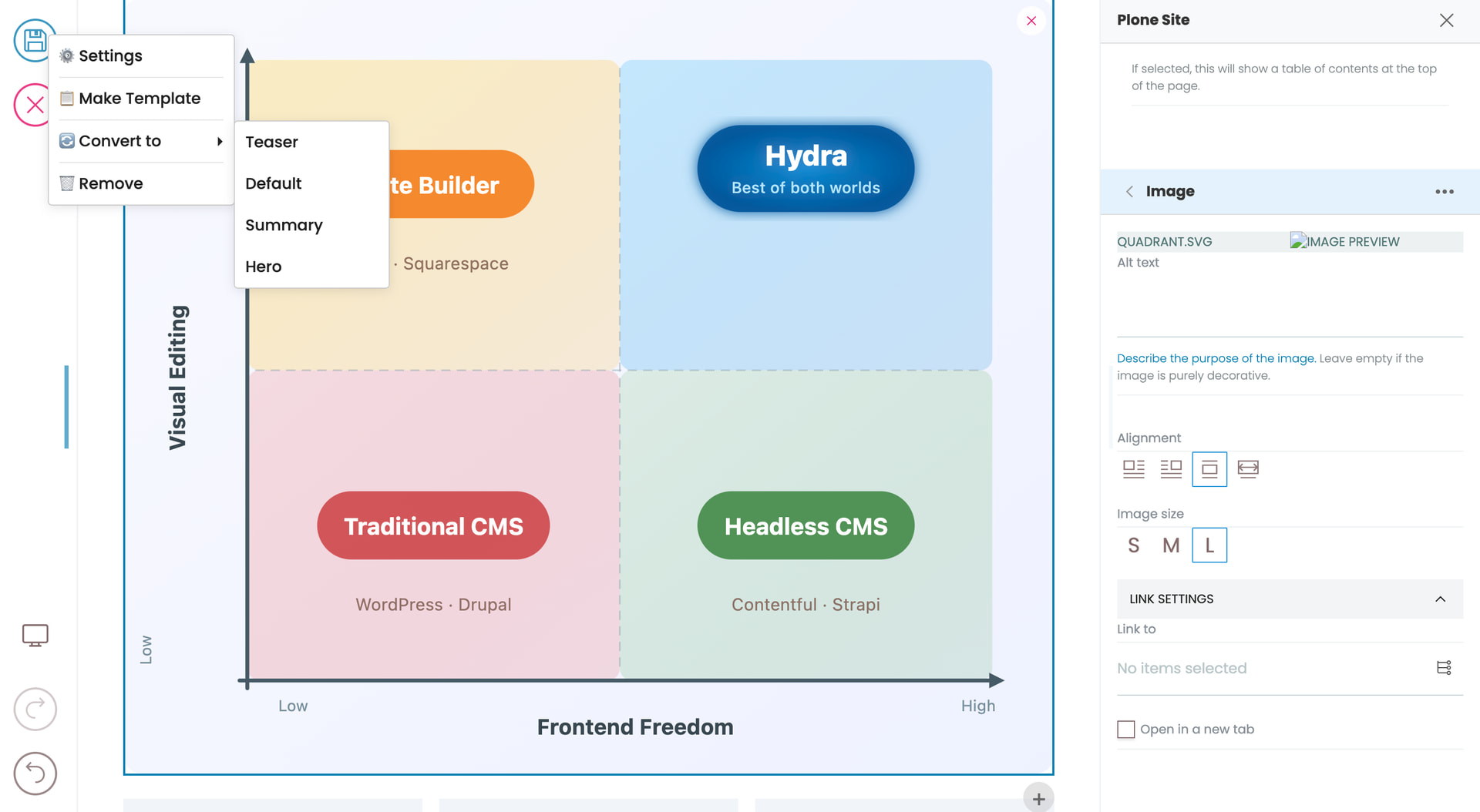The image size is (1480, 812).
Task: Expand the Convert to submenu arrow
Action: 220,141
